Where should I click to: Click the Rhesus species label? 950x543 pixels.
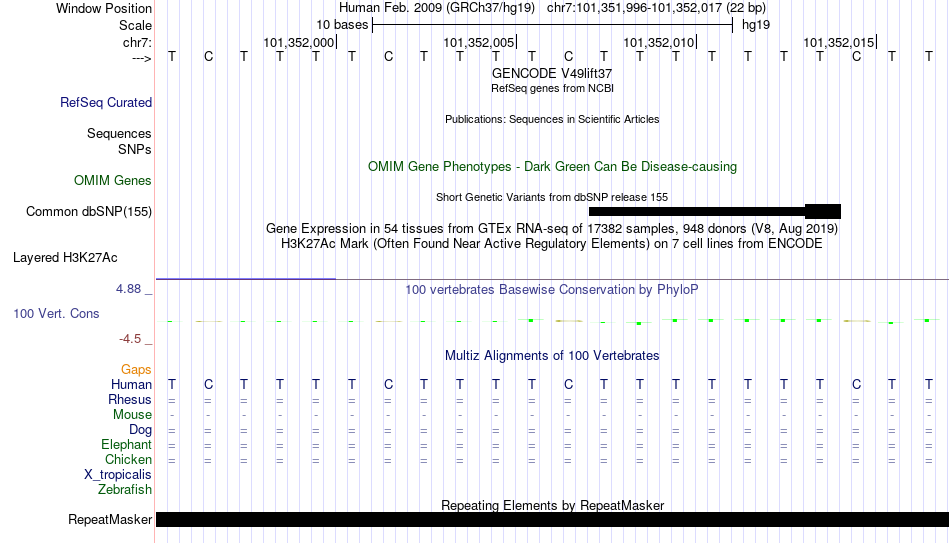tap(130, 400)
